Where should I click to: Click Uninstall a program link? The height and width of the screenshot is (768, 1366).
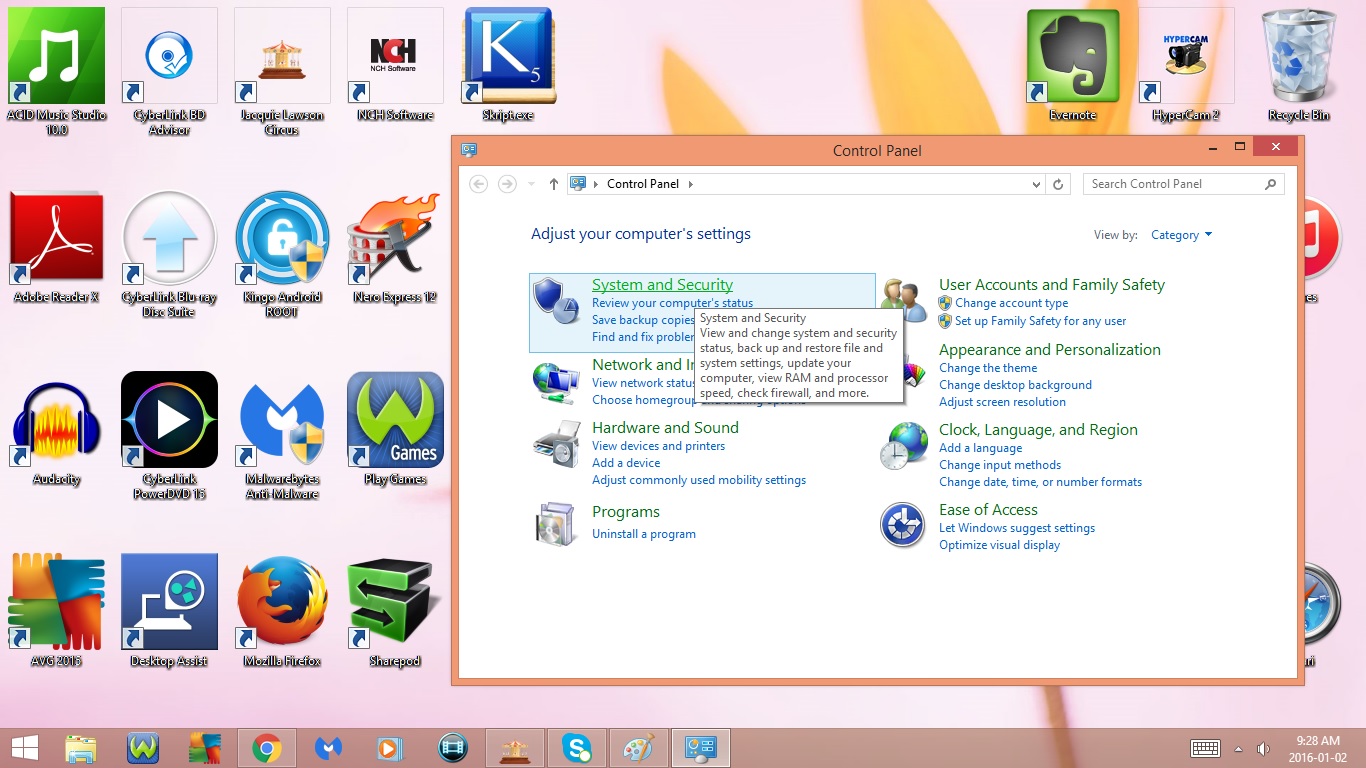coord(644,534)
